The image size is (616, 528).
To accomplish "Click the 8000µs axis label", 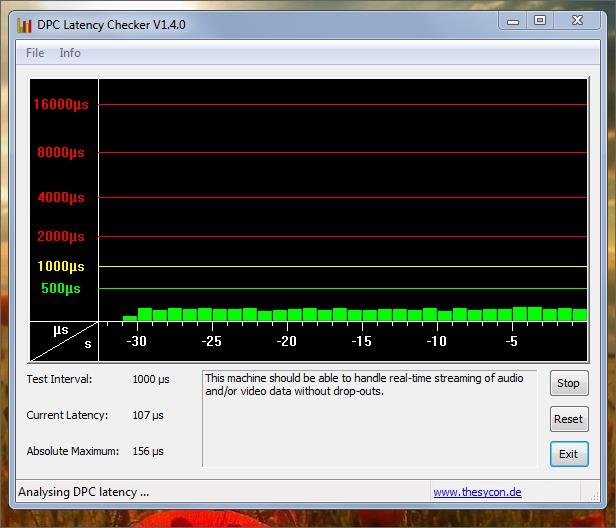I will (61, 152).
